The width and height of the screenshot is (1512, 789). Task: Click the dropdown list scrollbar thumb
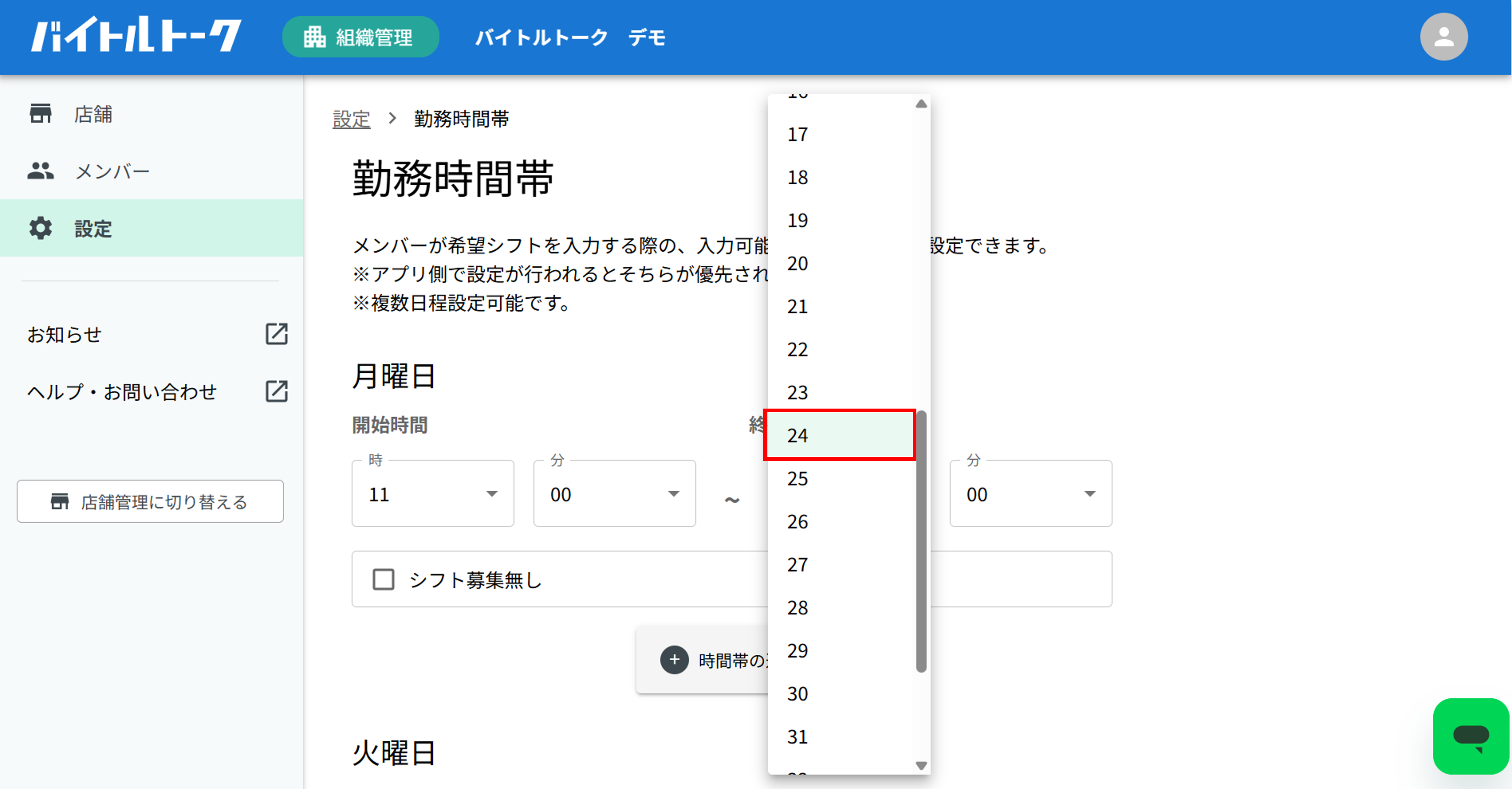coord(921,541)
